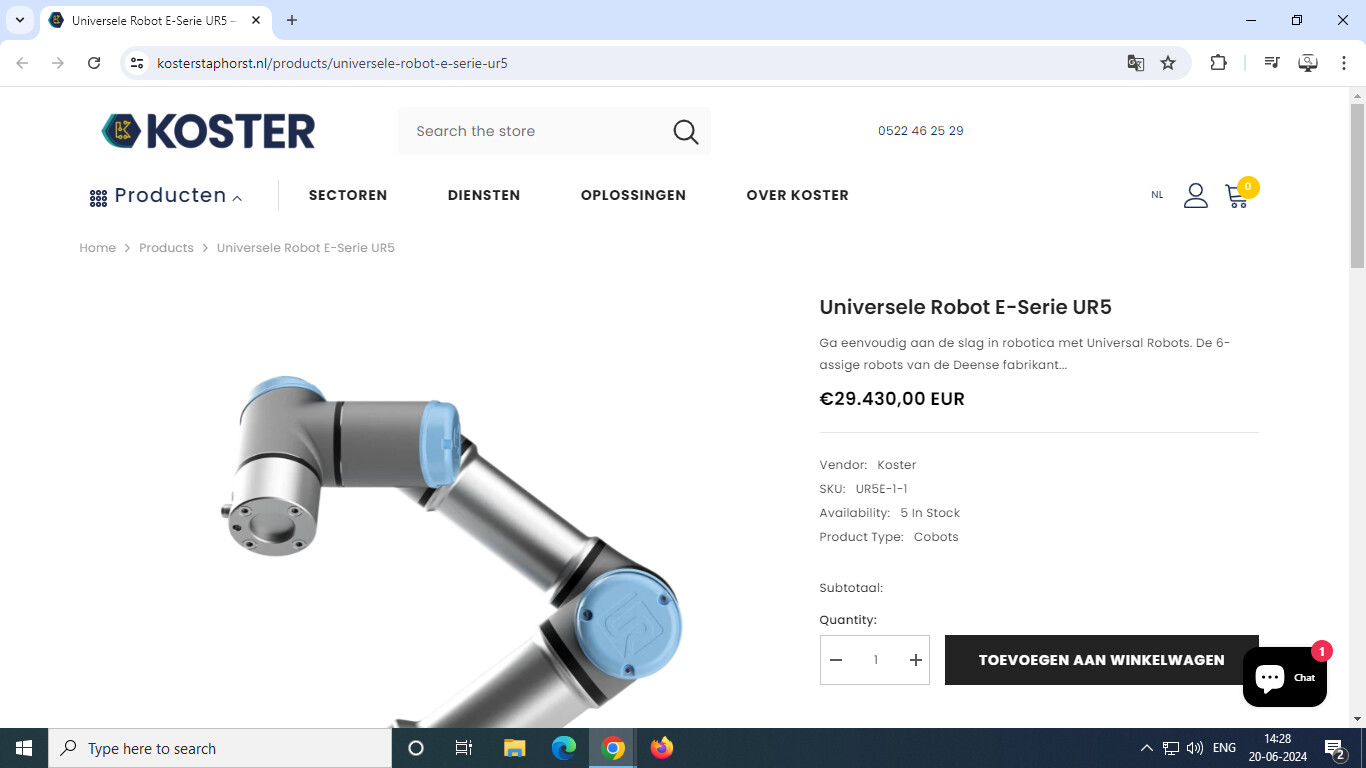Screen dimensions: 1366x768
Task: Click the '5 In Stock' availability text
Action: (x=930, y=513)
